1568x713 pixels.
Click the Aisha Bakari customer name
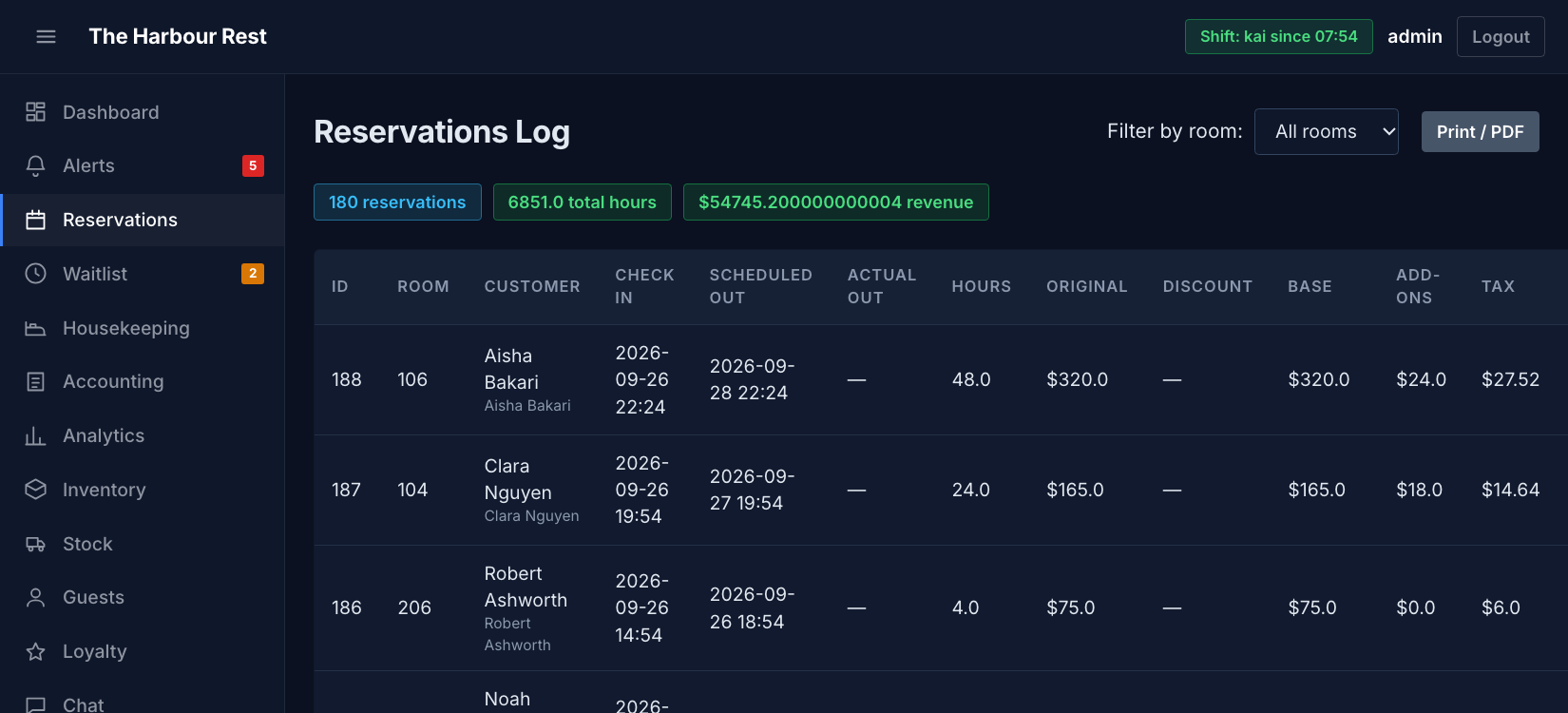click(x=511, y=369)
